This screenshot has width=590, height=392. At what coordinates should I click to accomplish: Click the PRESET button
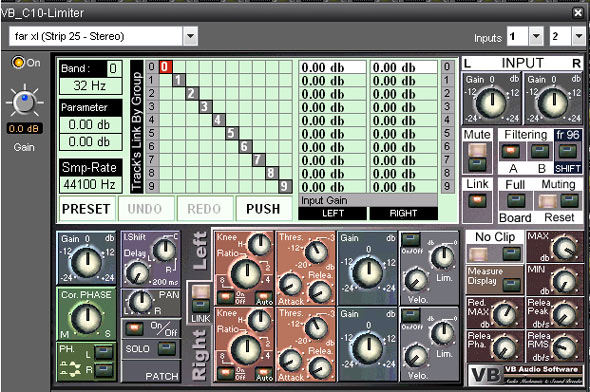click(x=87, y=209)
